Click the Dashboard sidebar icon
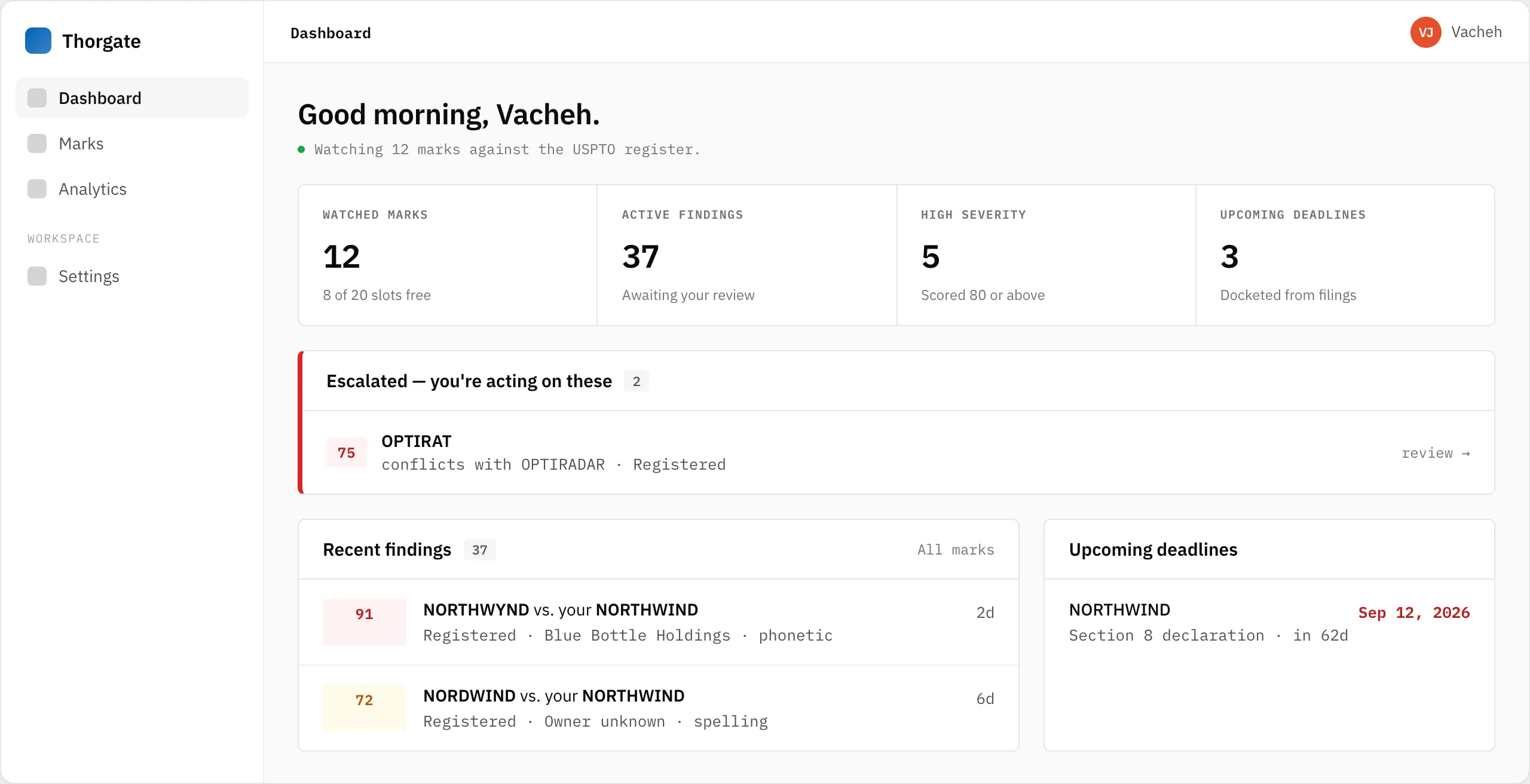Viewport: 1530px width, 784px height. tap(37, 98)
